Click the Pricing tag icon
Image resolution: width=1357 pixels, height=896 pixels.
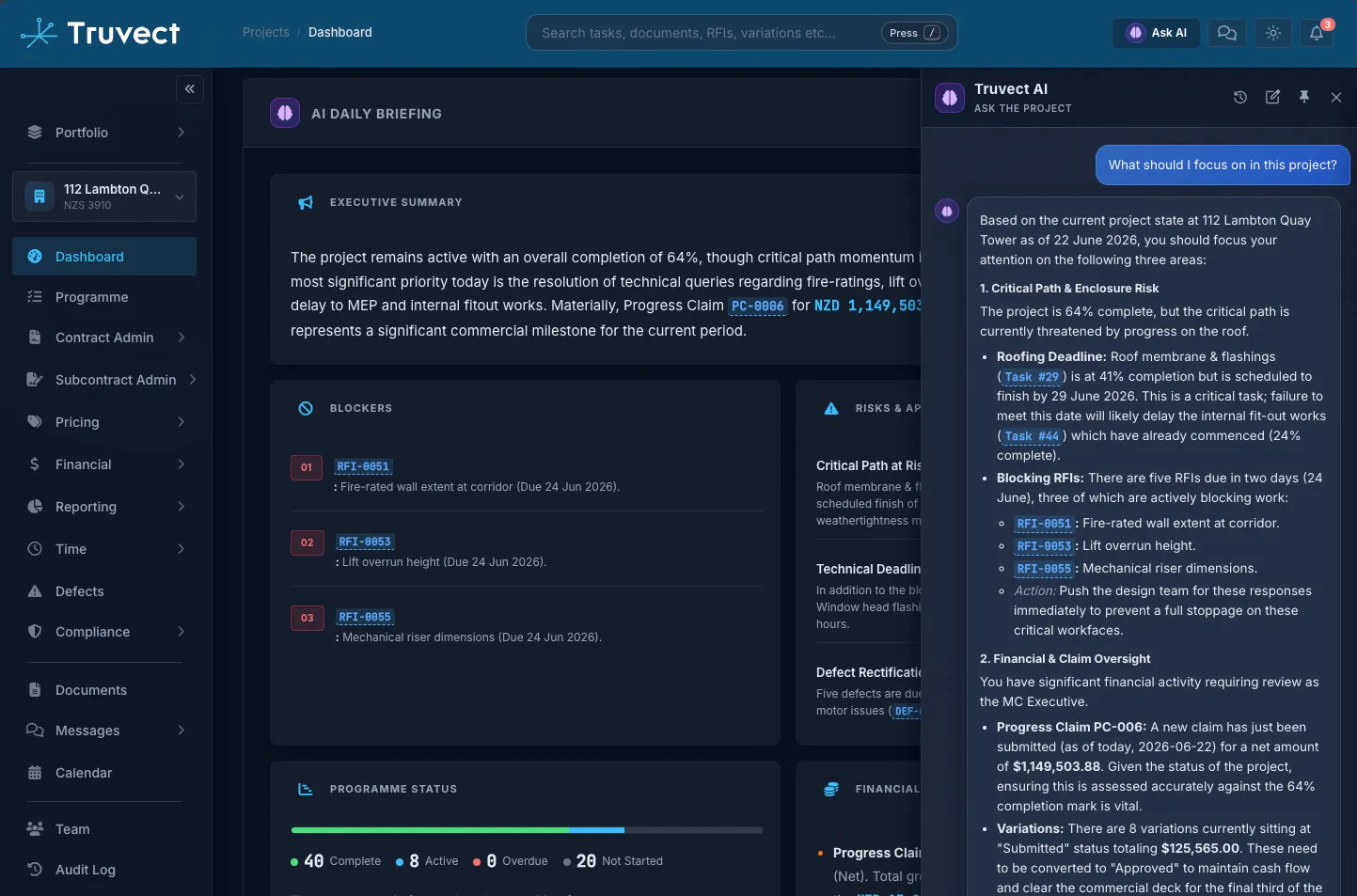[x=35, y=422]
